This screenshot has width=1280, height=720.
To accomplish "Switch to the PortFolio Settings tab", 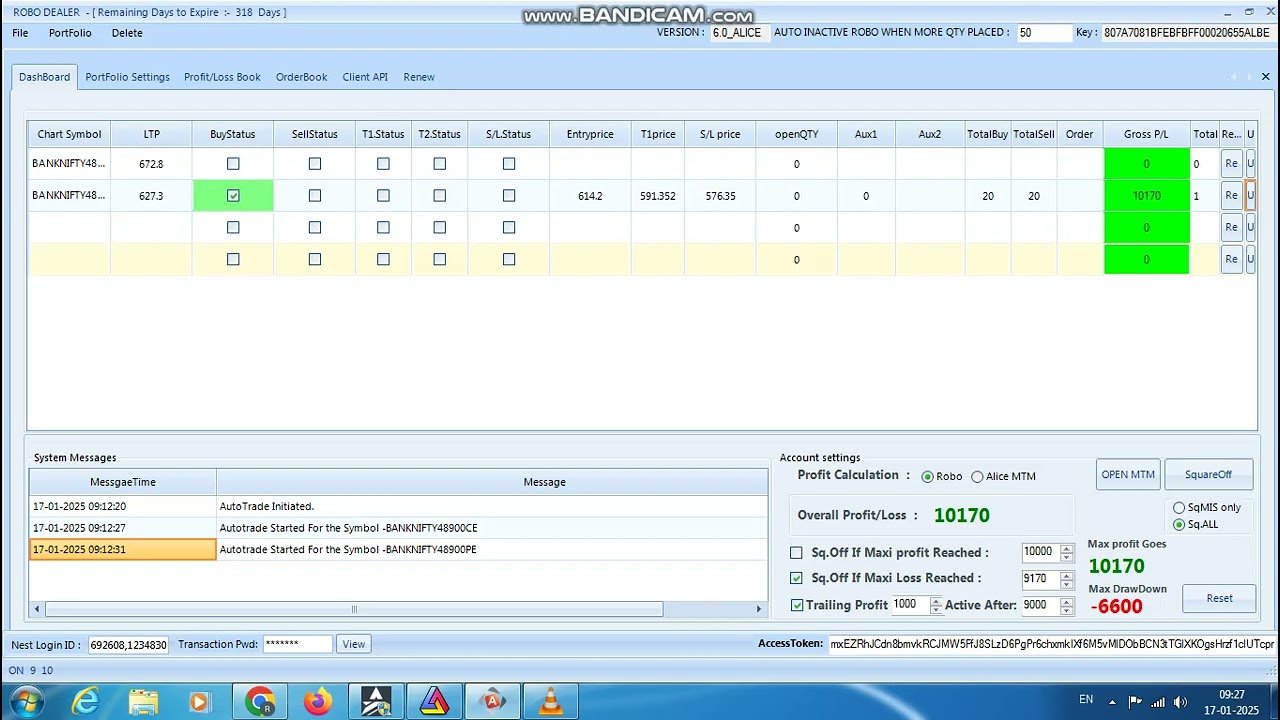I will coord(127,77).
